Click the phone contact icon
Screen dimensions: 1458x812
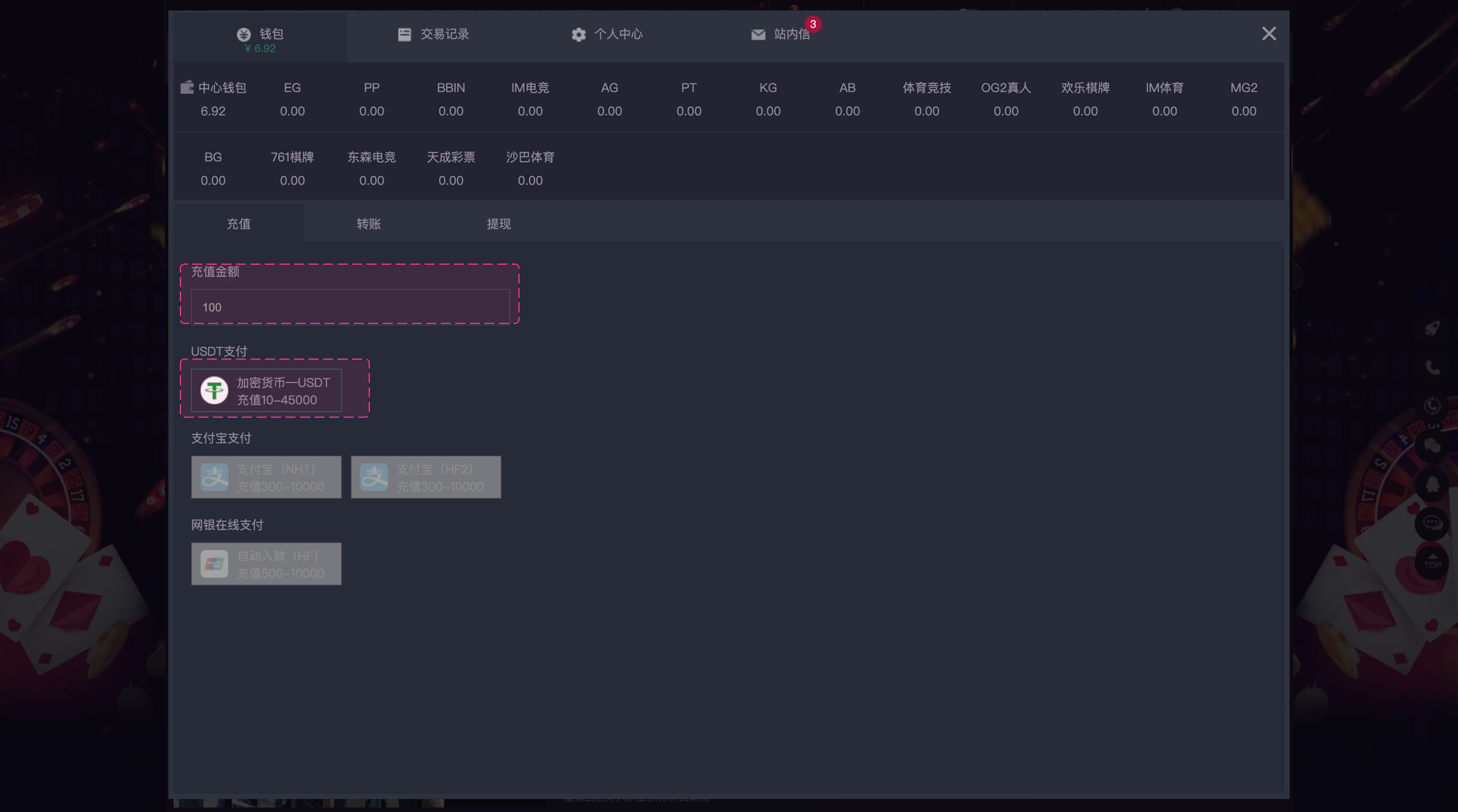[1432, 367]
